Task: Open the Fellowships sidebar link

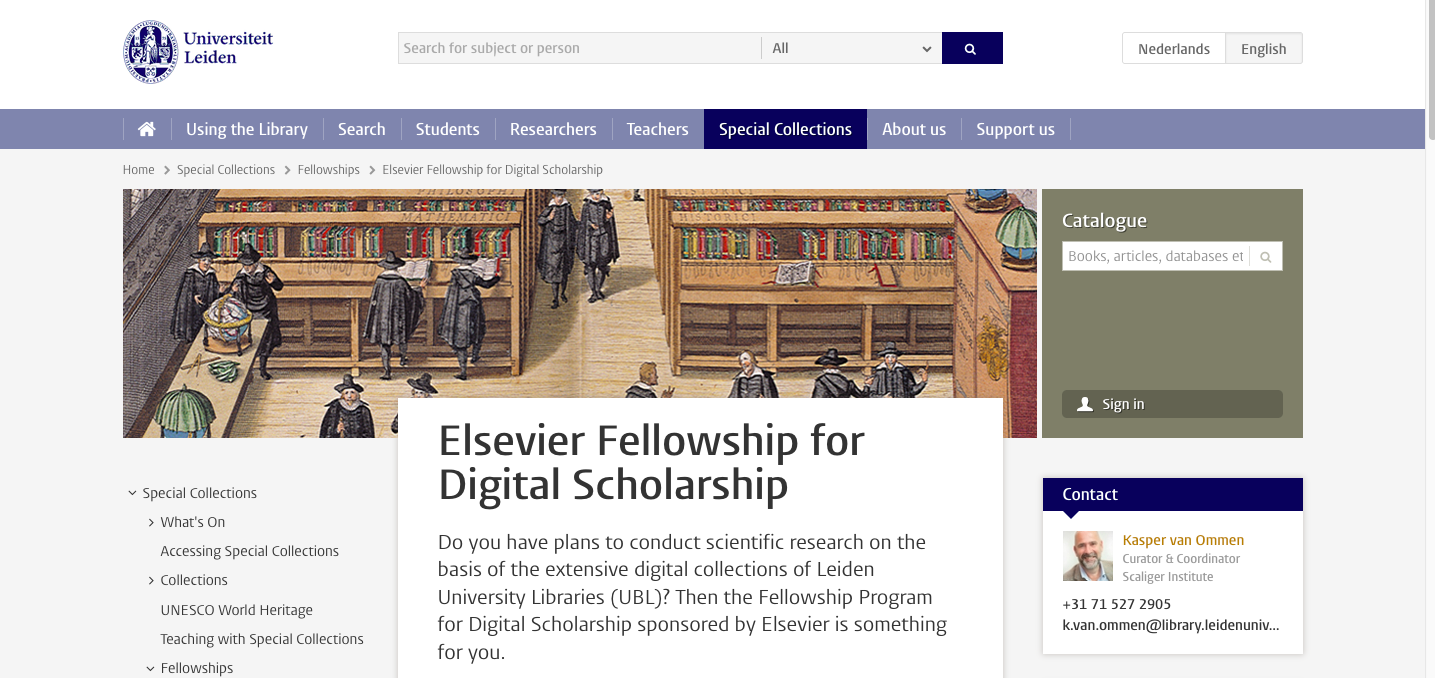Action: point(197,668)
